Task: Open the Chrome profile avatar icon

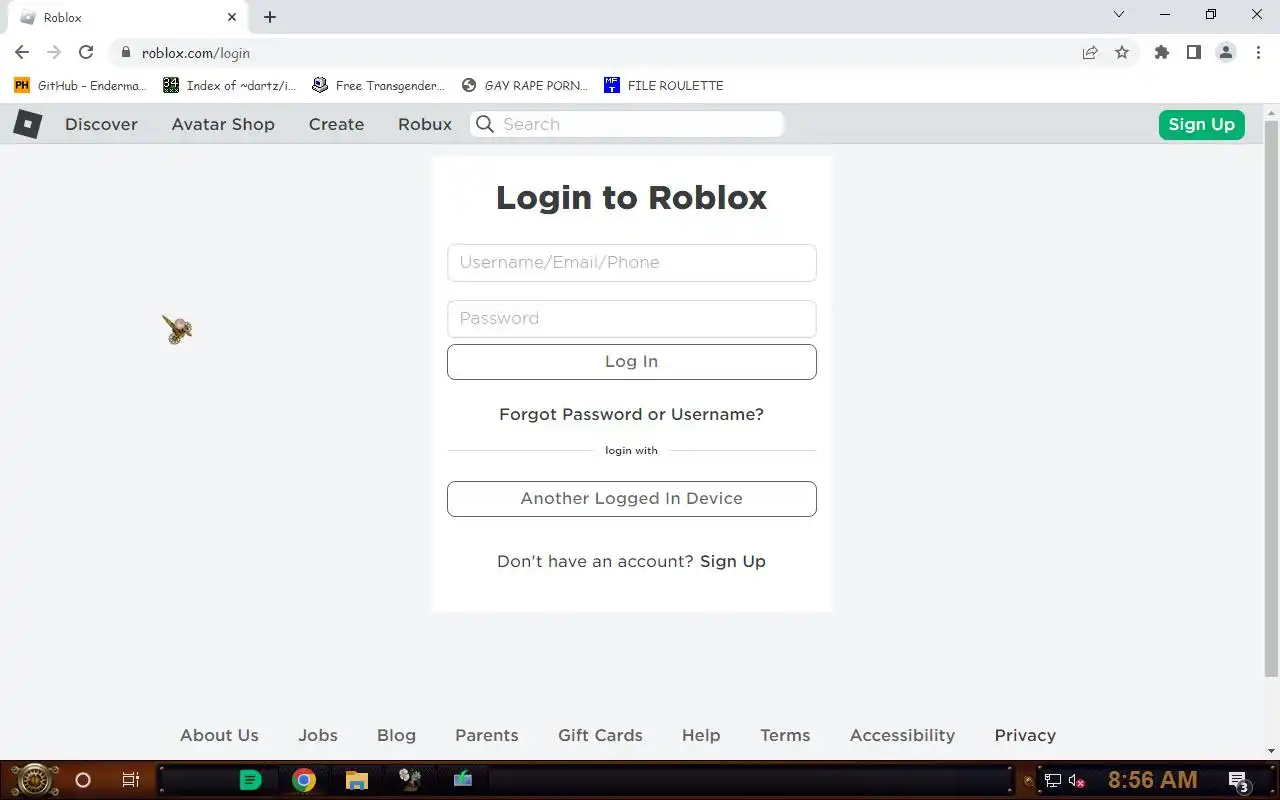Action: [x=1226, y=53]
